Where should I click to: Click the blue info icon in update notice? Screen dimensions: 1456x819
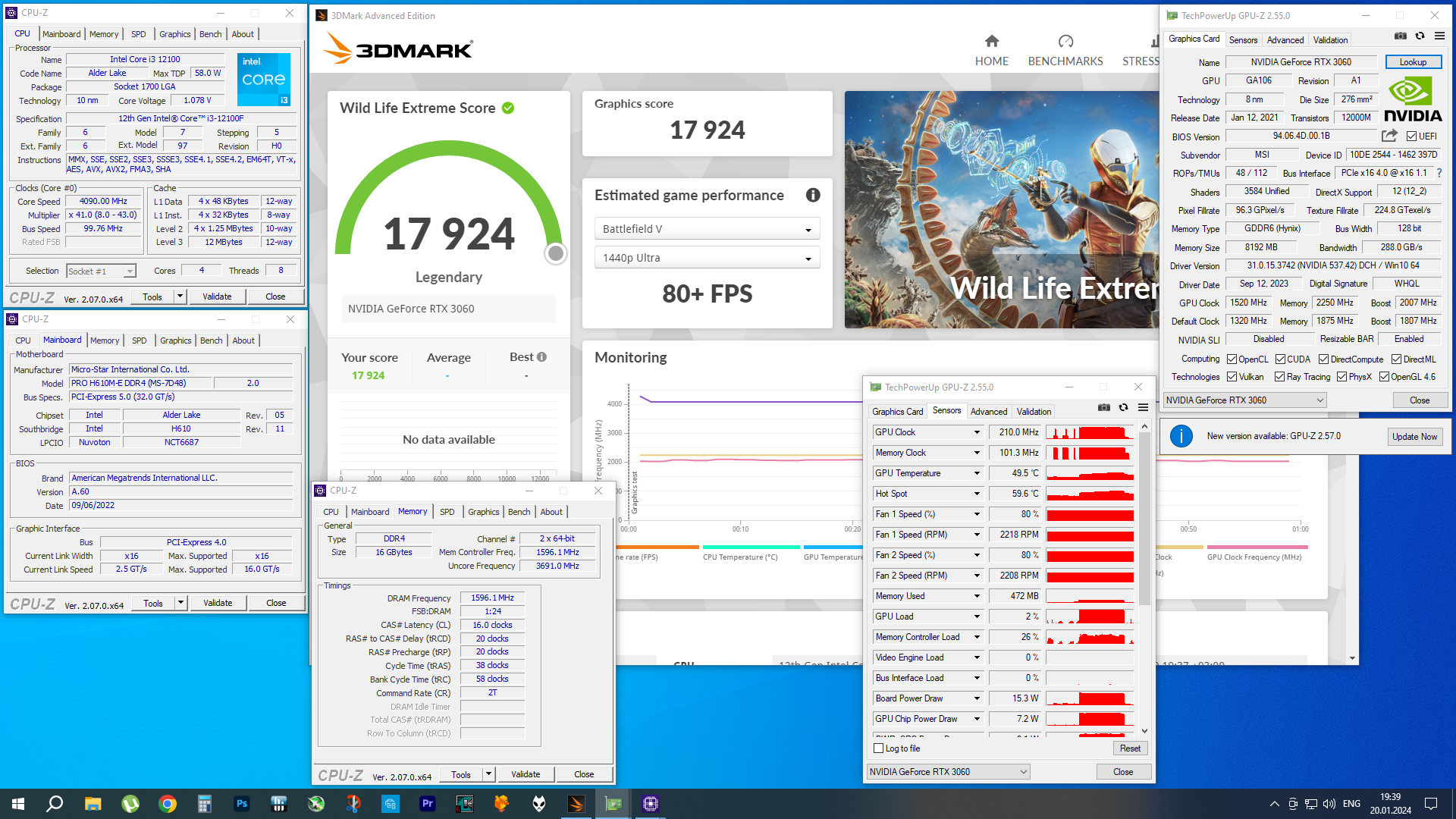1181,436
